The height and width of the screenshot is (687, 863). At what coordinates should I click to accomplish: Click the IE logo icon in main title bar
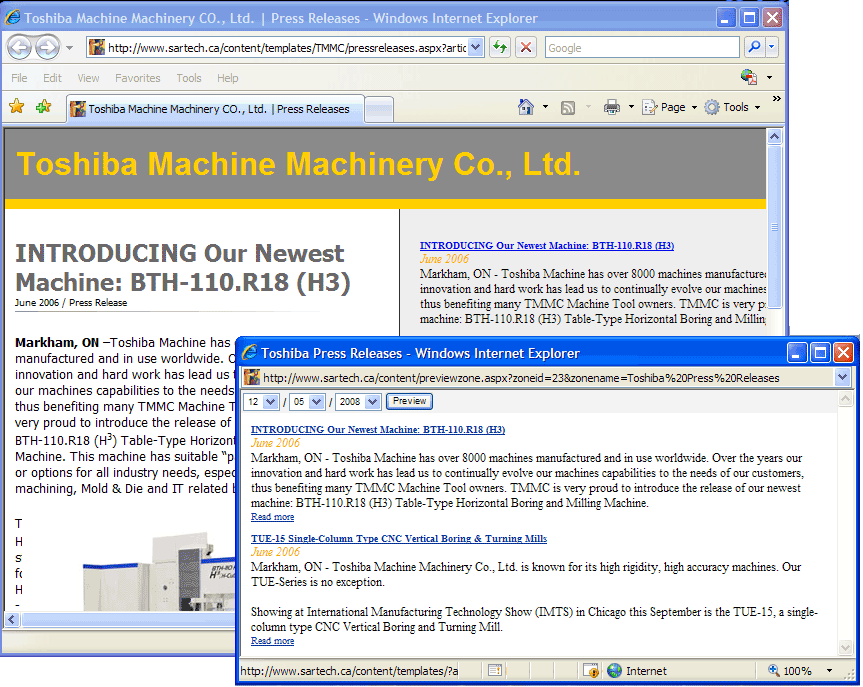coord(13,18)
